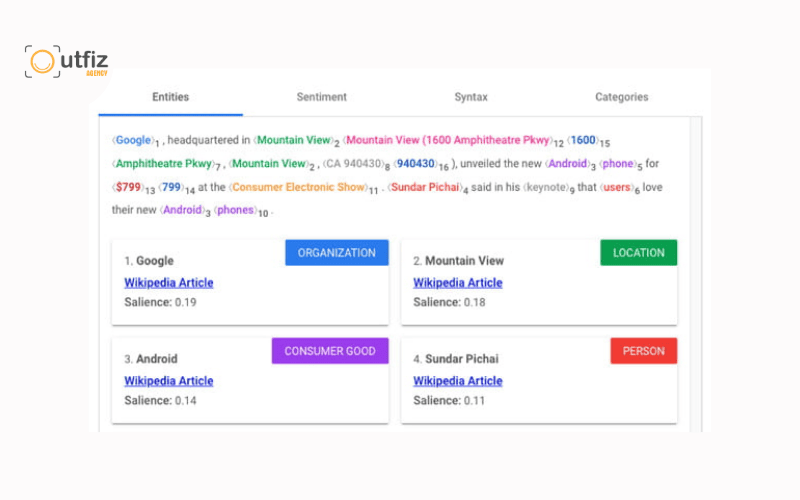Screen dimensions: 800x500
Task: Open Sundar Pichai's Wikipedia Article link
Action: click(458, 381)
